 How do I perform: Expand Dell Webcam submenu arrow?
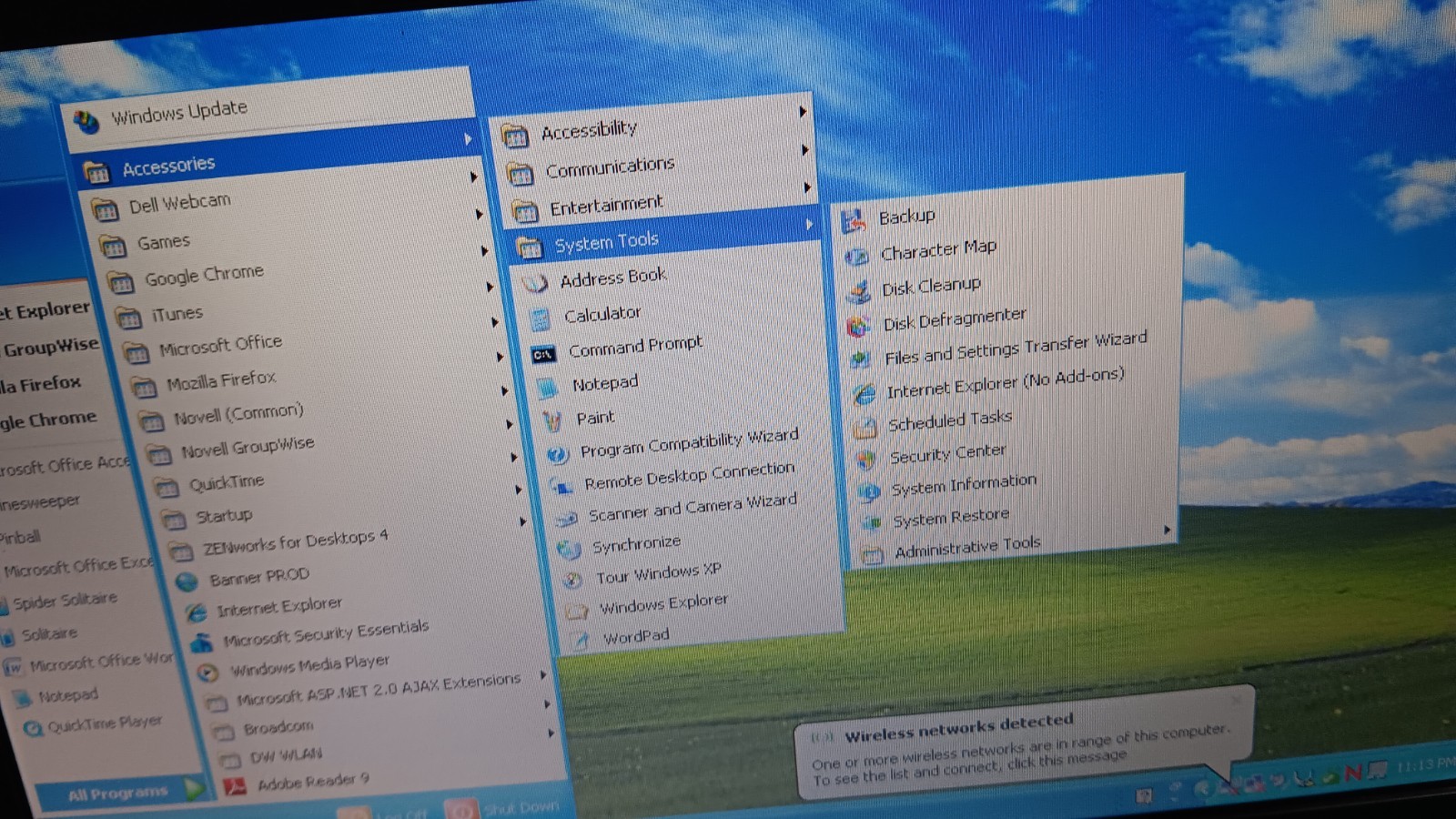click(x=474, y=177)
